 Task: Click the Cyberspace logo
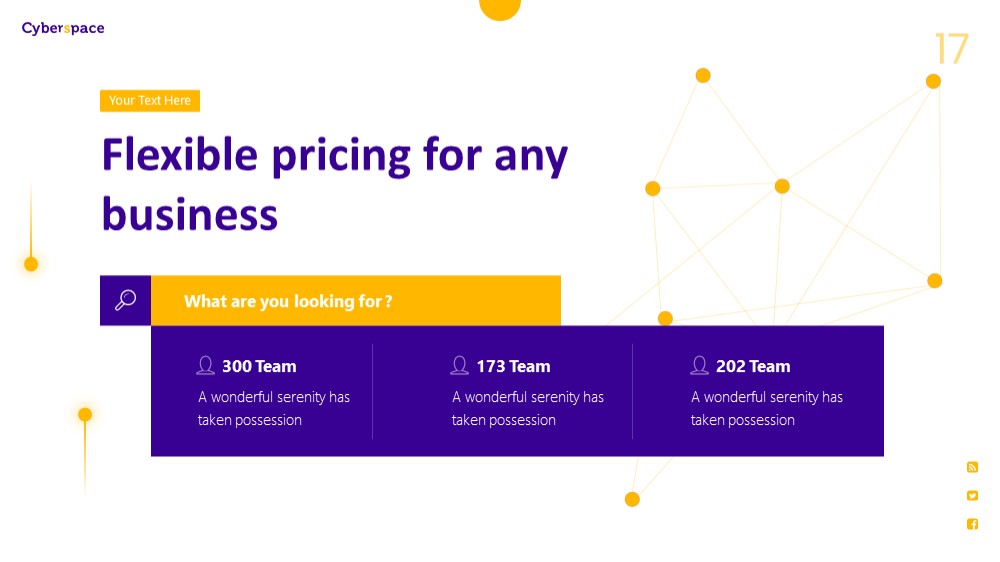click(63, 28)
